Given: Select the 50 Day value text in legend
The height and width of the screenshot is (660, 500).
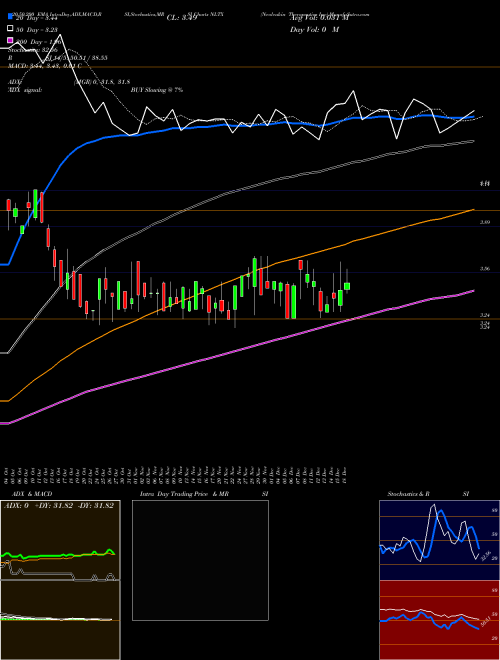Looking at the screenshot, I should (36, 29).
